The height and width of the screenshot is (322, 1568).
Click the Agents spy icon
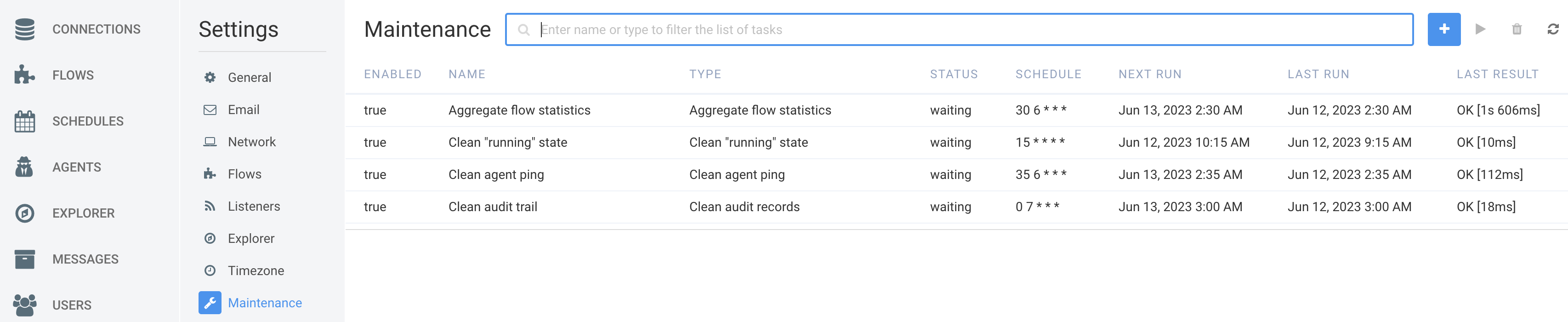pos(25,167)
